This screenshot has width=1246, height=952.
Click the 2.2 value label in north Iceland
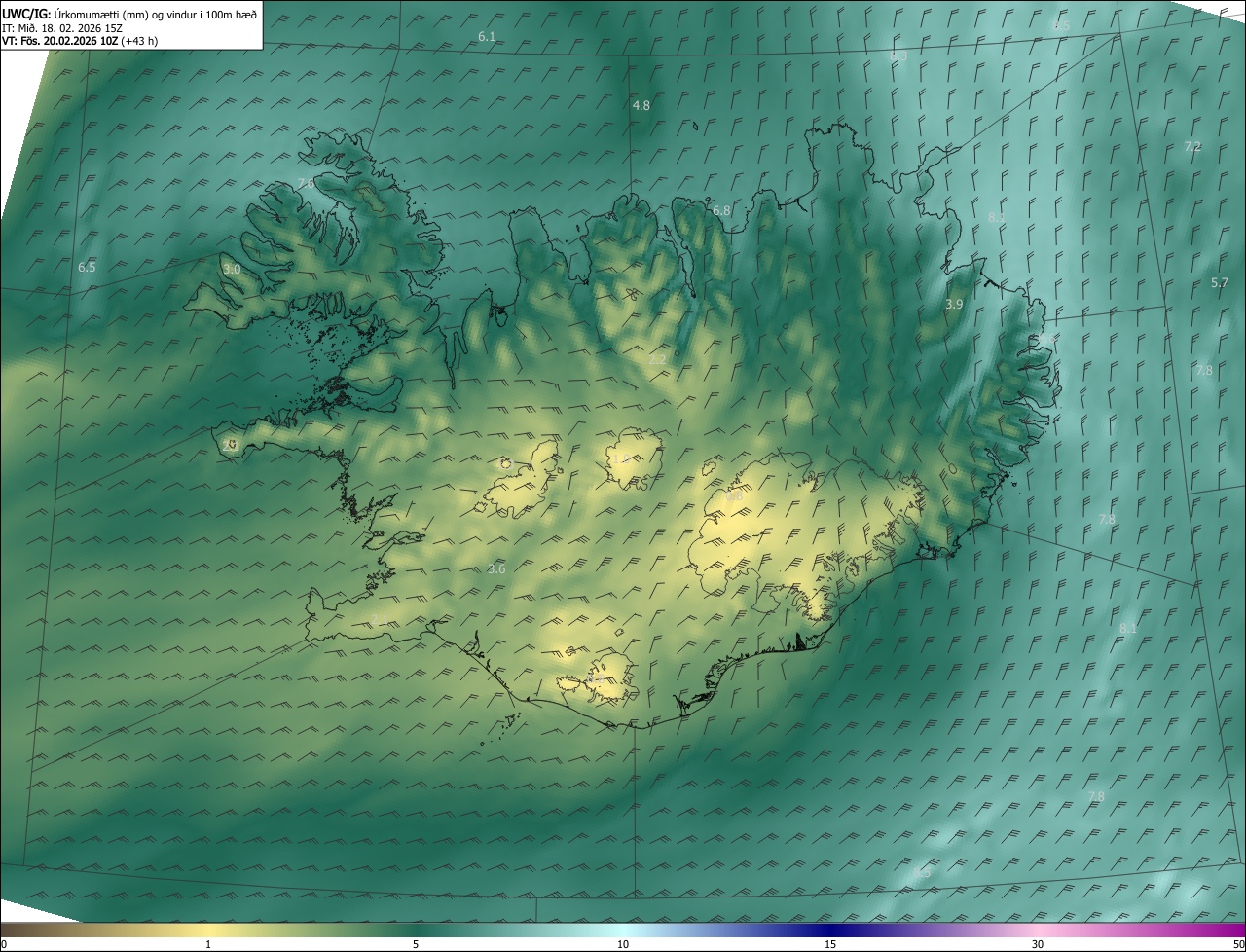tap(657, 359)
